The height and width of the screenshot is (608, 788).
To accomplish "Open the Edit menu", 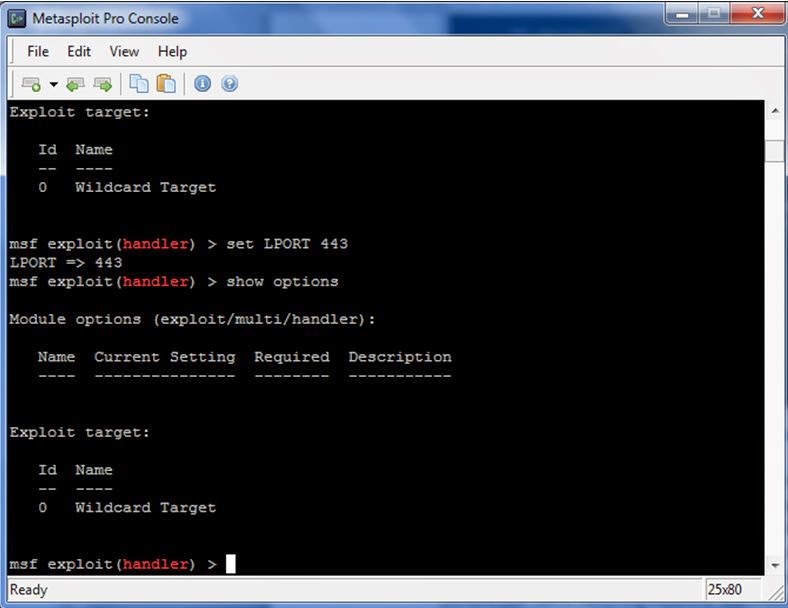I will coord(79,51).
